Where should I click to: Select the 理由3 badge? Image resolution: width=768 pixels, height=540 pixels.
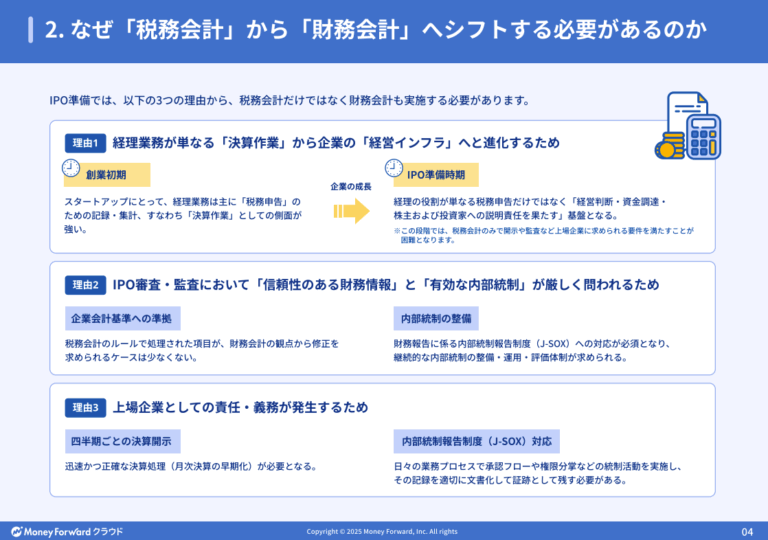point(85,407)
